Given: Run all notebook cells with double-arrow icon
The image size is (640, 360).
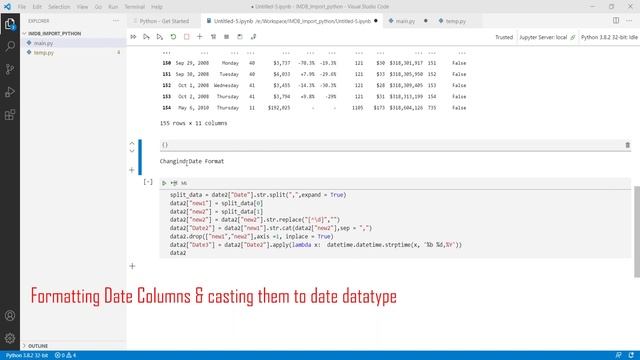Looking at the screenshot, I should click(133, 37).
